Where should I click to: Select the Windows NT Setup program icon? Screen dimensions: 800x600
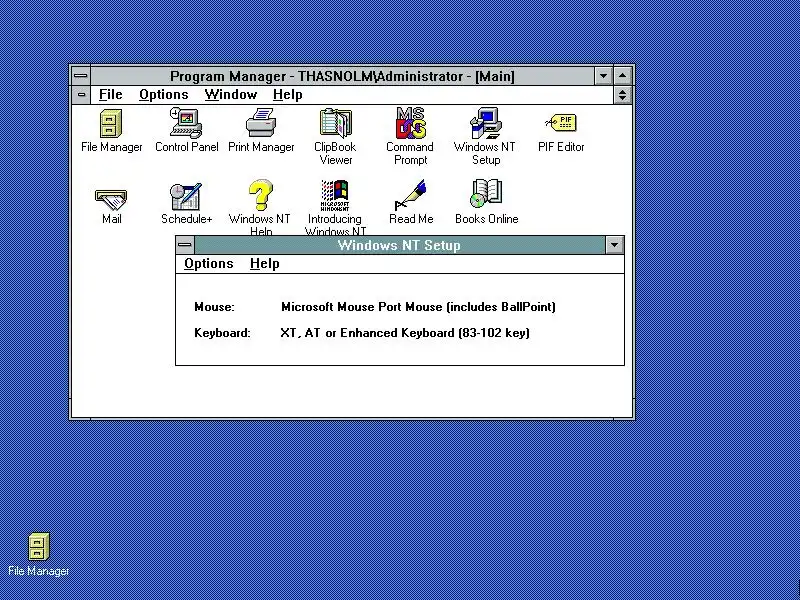click(x=485, y=123)
